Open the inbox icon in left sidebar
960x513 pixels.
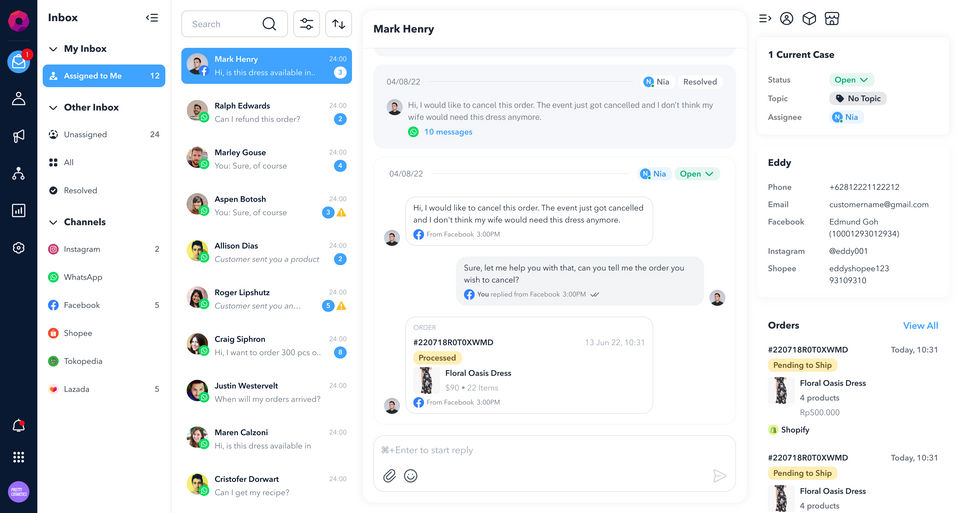click(x=18, y=61)
